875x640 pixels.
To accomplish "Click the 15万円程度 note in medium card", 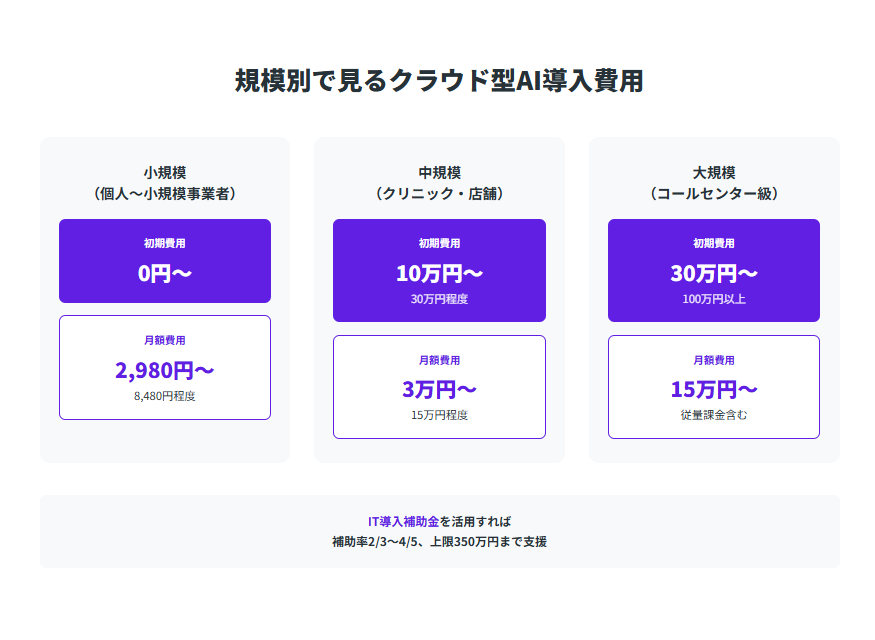I will point(439,415).
